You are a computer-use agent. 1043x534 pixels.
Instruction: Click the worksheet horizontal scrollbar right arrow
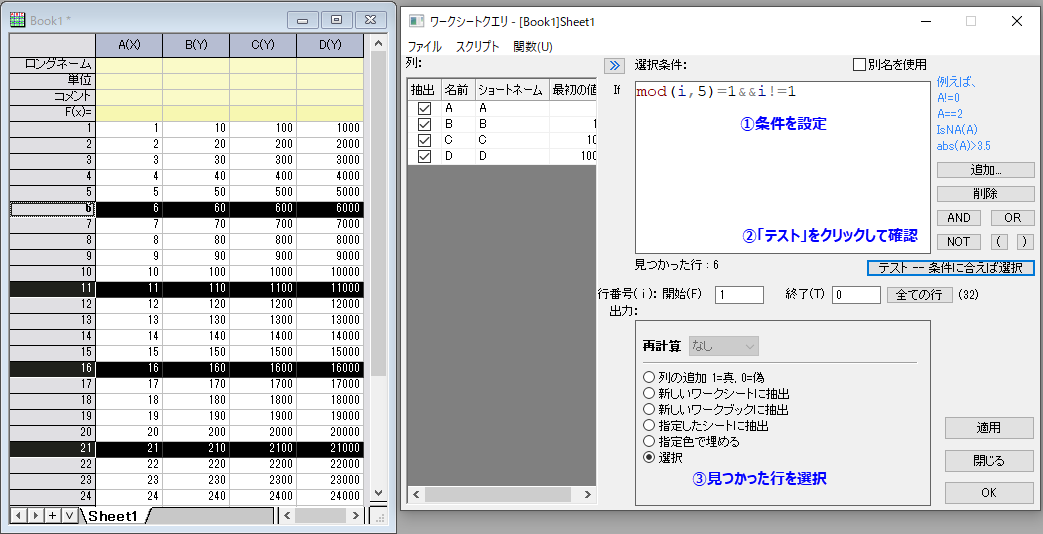tap(356, 515)
